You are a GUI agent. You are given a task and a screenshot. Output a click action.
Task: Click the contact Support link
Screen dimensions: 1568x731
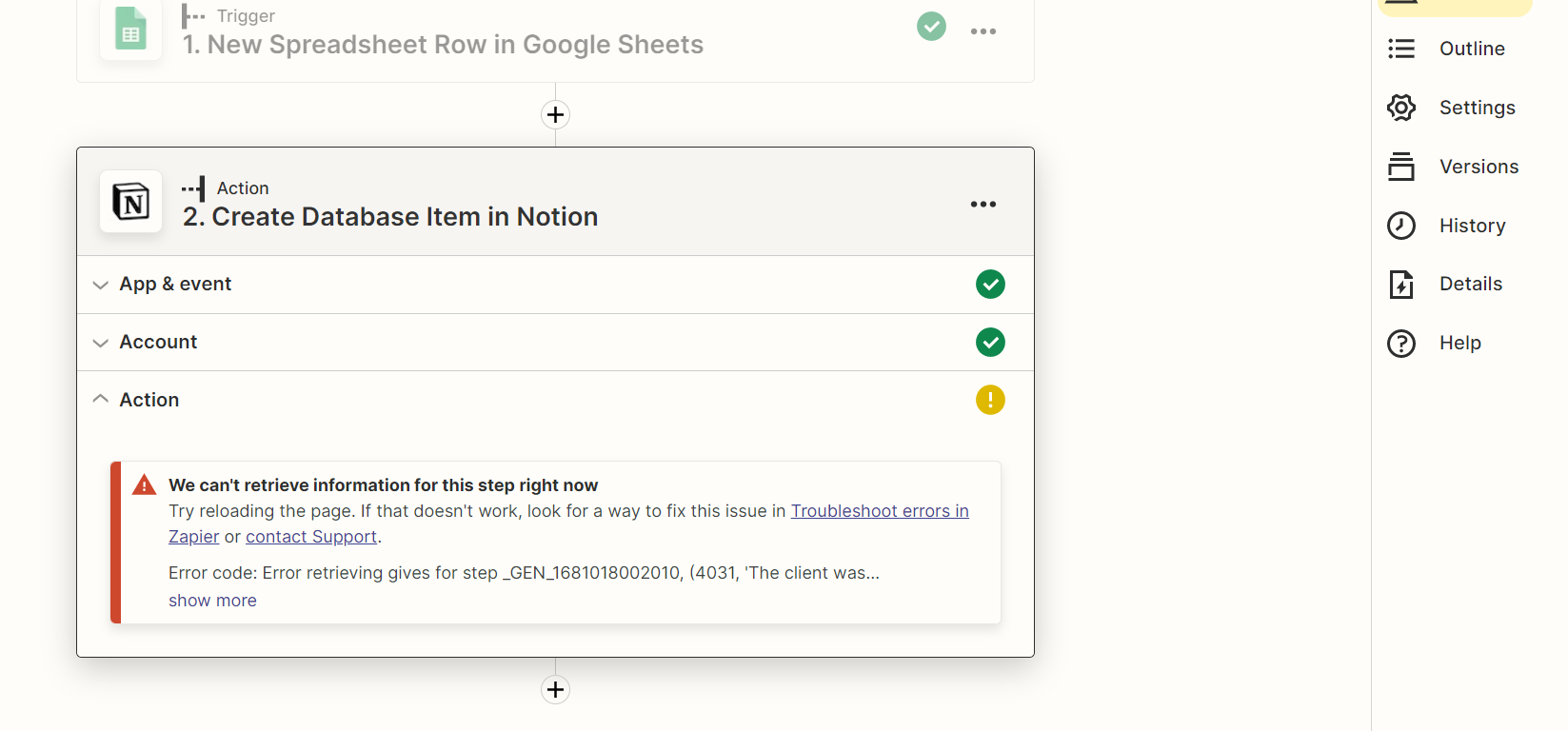311,537
